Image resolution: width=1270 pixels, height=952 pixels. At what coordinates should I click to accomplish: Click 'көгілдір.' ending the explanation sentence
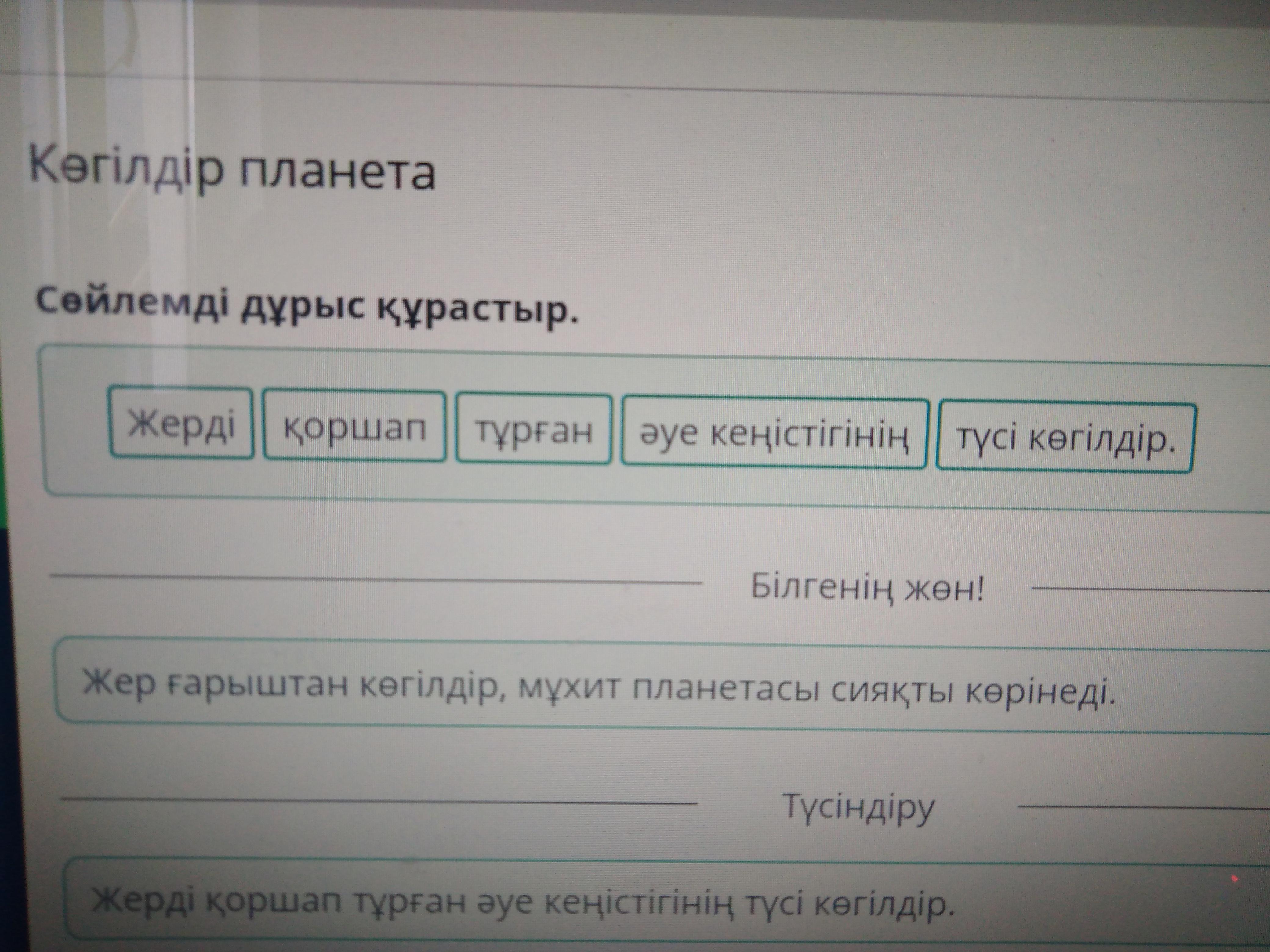(x=884, y=906)
